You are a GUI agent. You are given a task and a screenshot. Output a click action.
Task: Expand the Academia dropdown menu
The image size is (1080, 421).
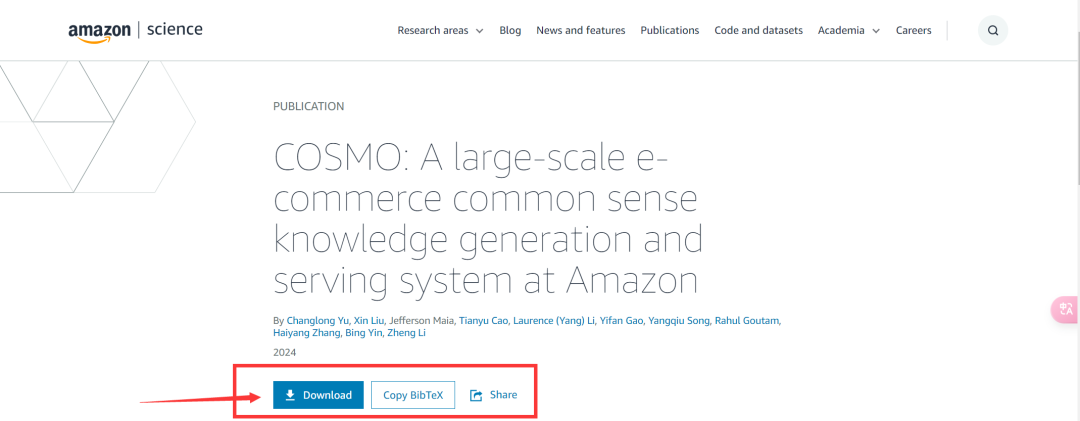click(x=848, y=31)
